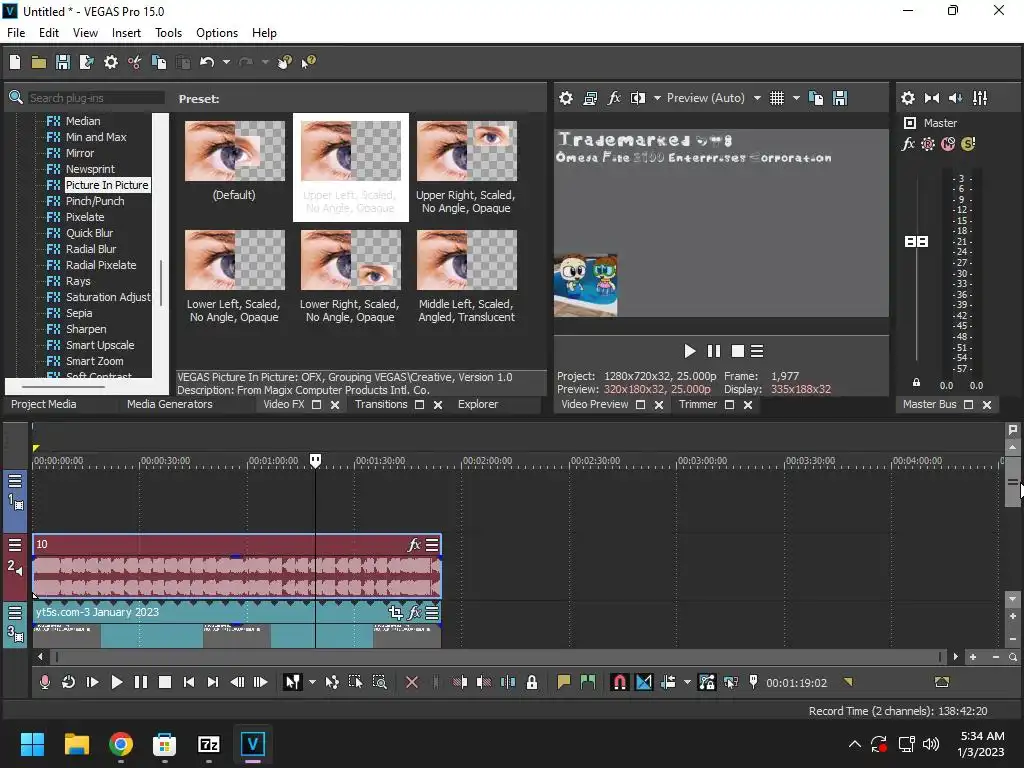Screen dimensions: 1024x768
Task: Play the video preview
Action: coord(690,351)
